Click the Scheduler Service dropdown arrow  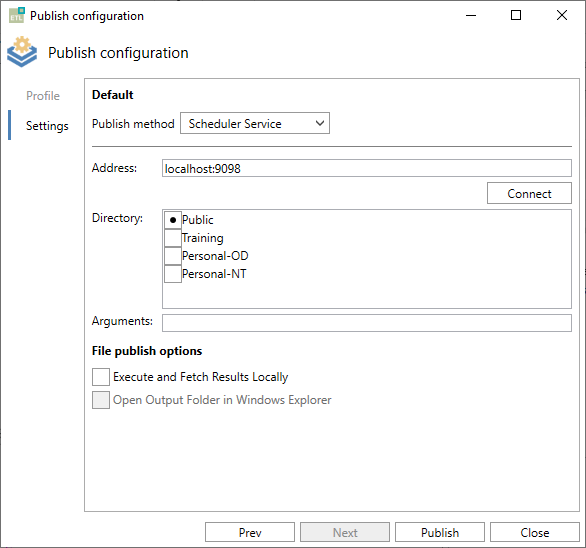pos(320,123)
